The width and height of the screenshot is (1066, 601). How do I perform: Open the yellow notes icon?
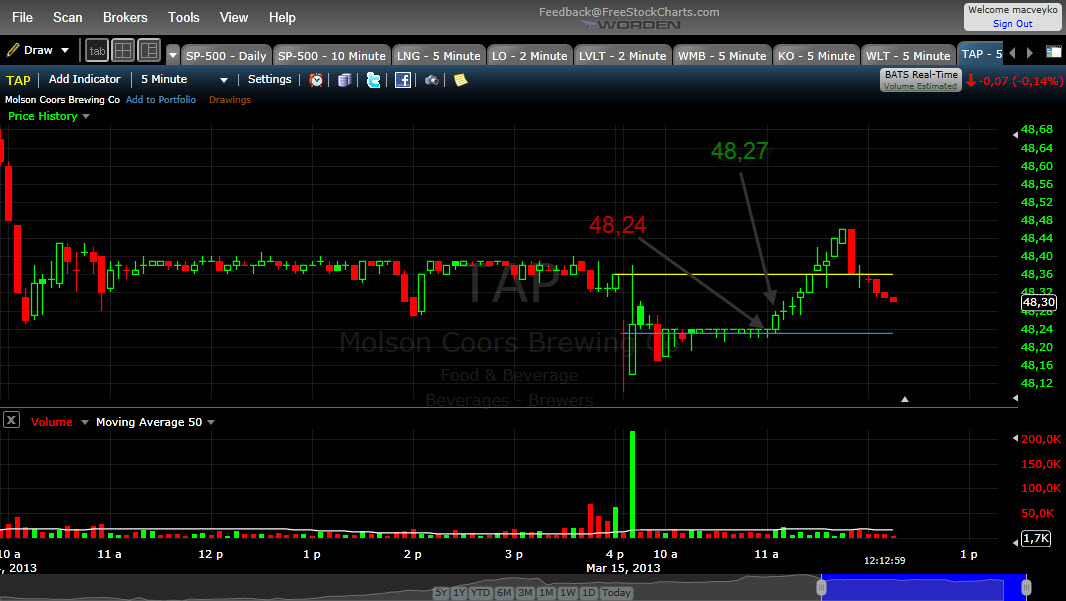coord(460,80)
